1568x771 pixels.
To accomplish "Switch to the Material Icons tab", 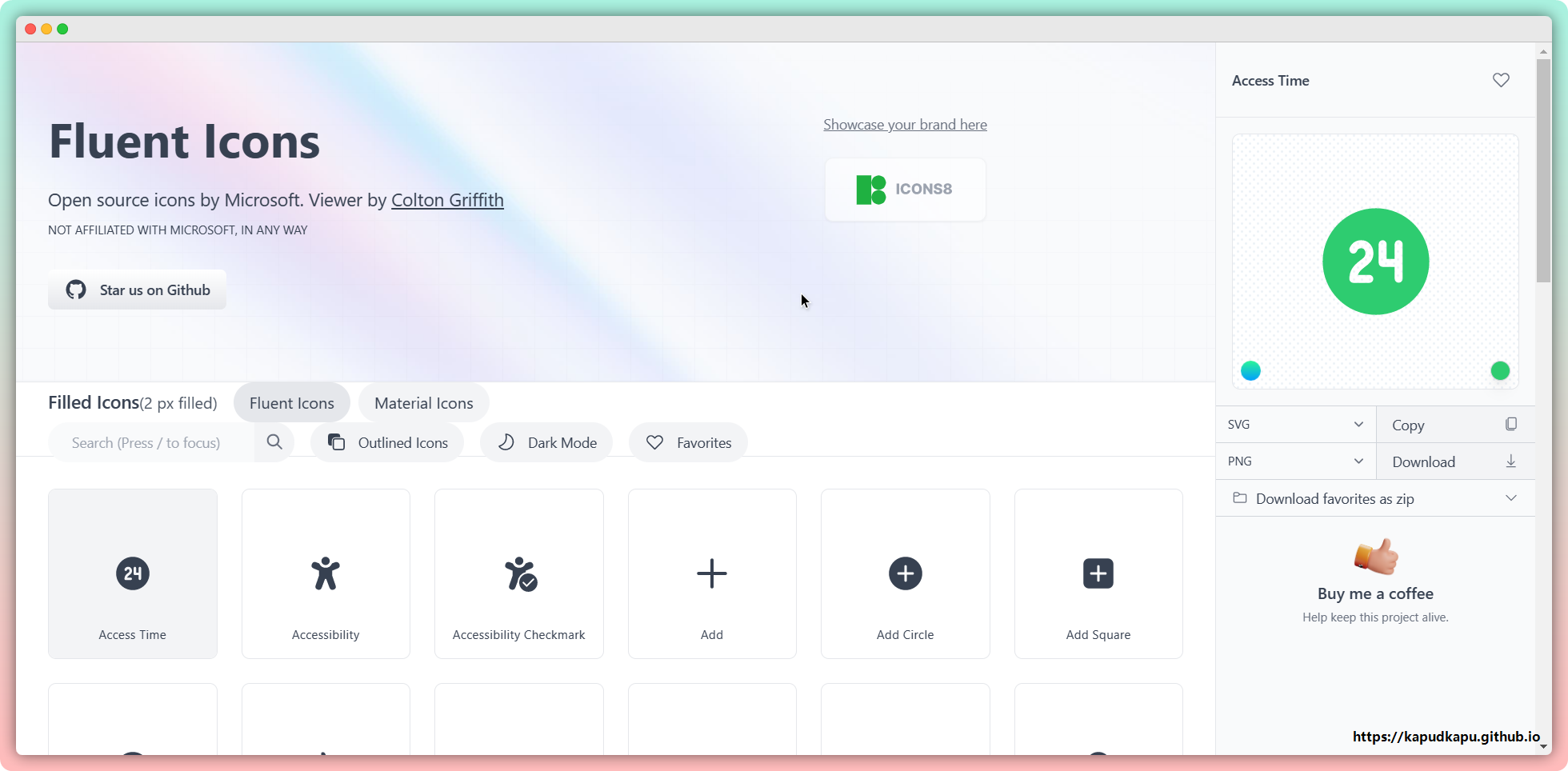I will click(423, 403).
